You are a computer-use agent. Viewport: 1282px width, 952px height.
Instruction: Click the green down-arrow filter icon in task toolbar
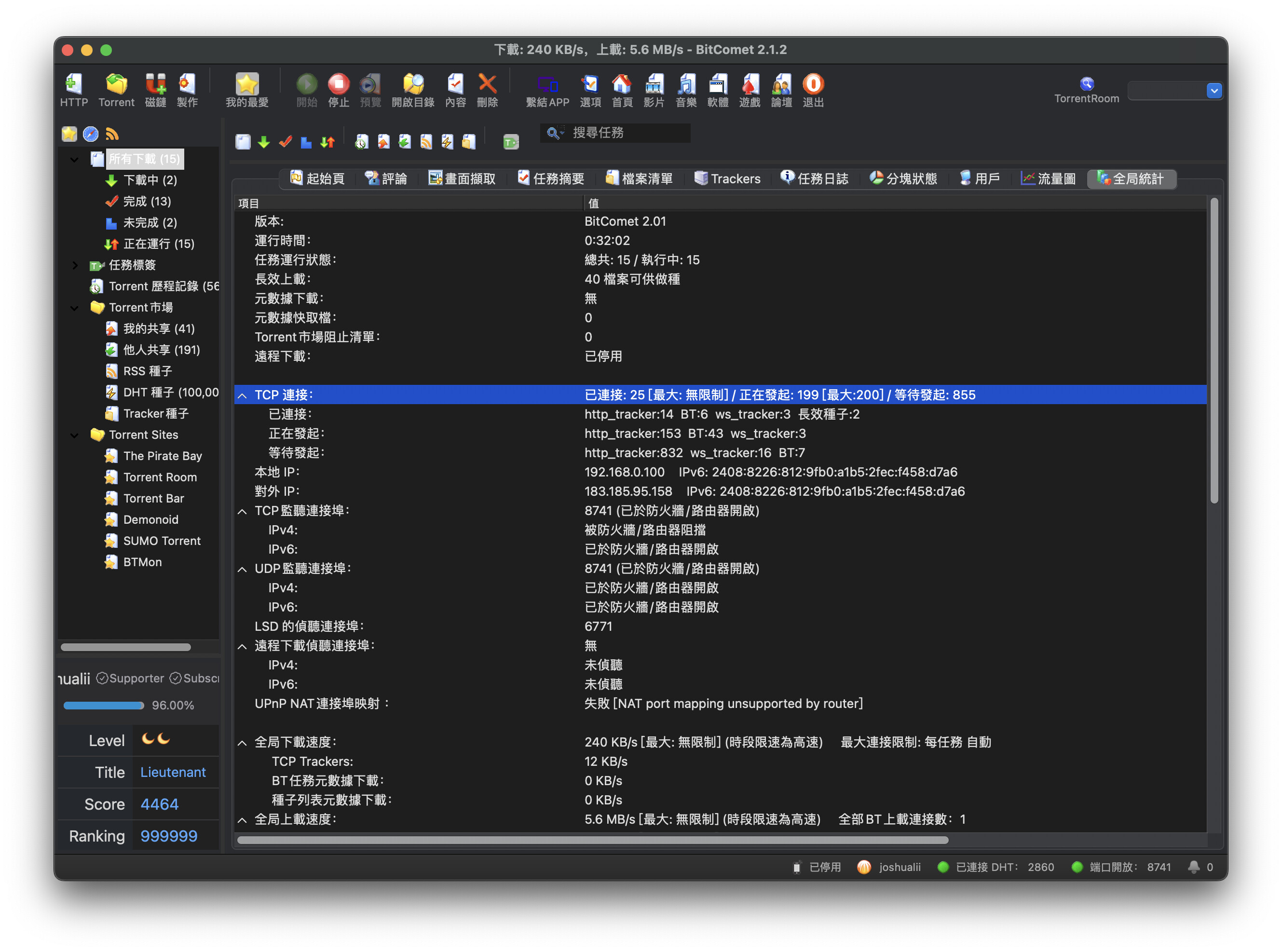point(263,142)
